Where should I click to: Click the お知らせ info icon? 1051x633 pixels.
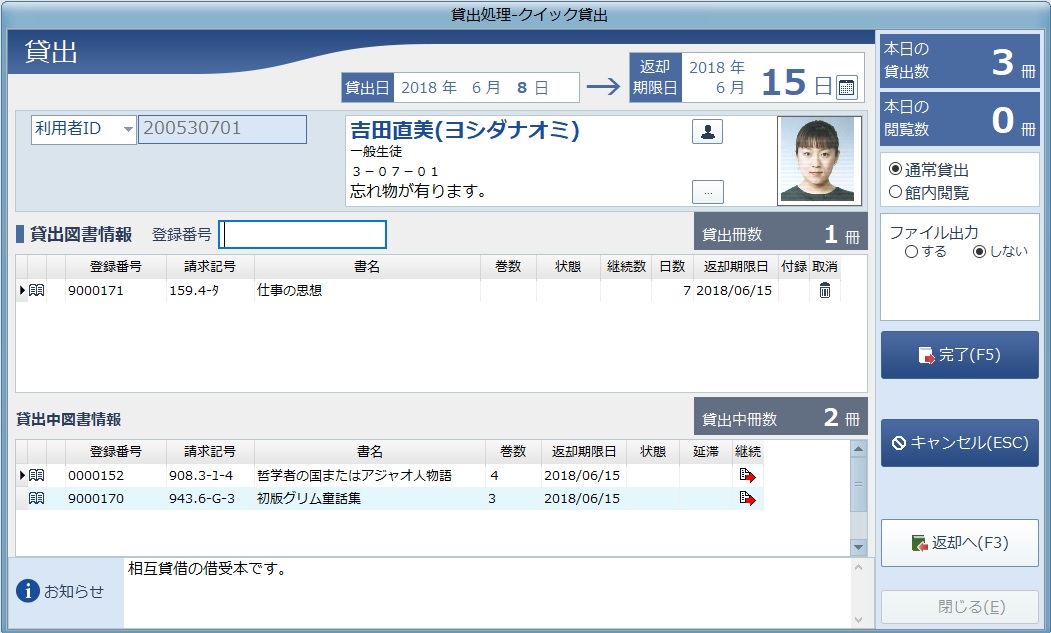27,591
